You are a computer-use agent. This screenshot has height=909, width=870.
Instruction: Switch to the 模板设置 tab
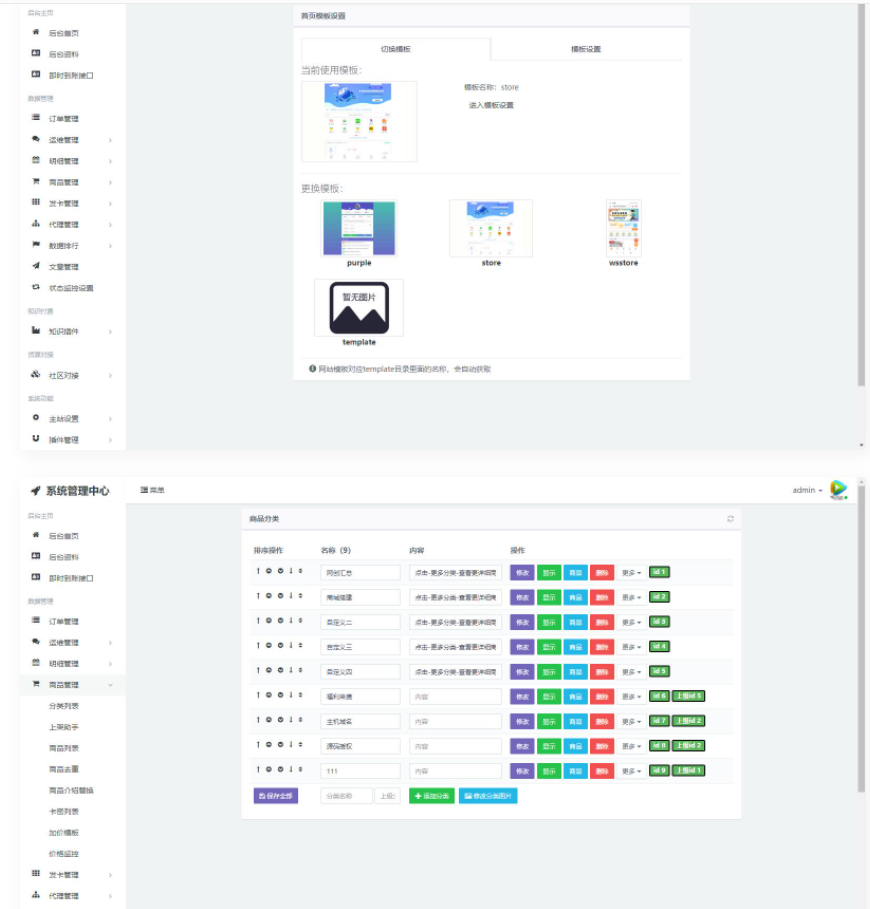click(586, 49)
